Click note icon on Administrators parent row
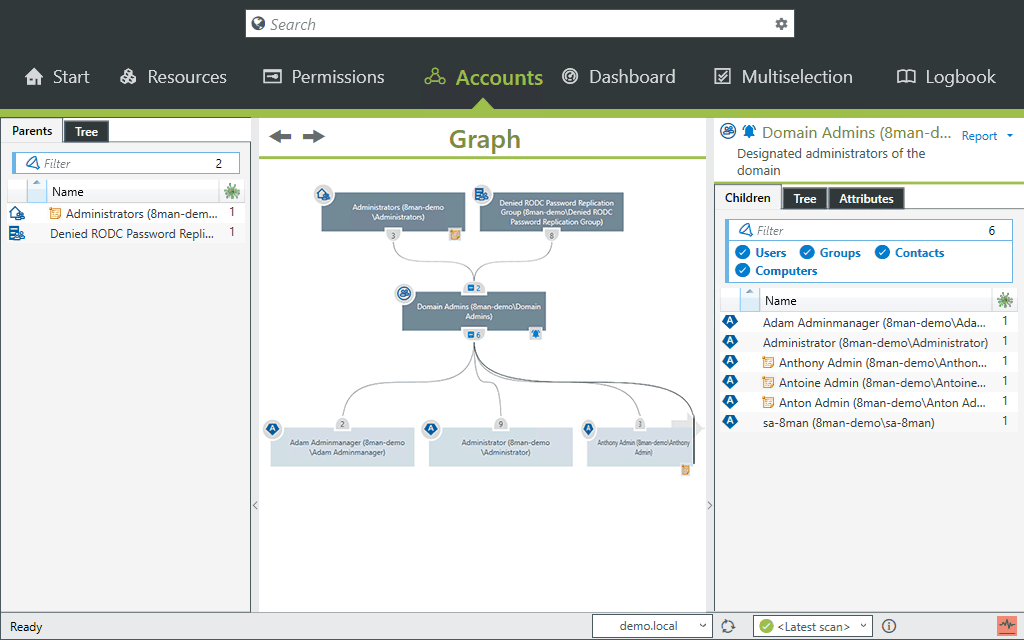 point(56,214)
